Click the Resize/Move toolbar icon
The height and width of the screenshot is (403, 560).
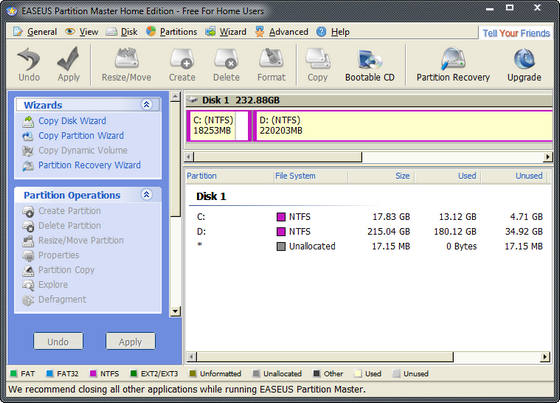[x=126, y=59]
